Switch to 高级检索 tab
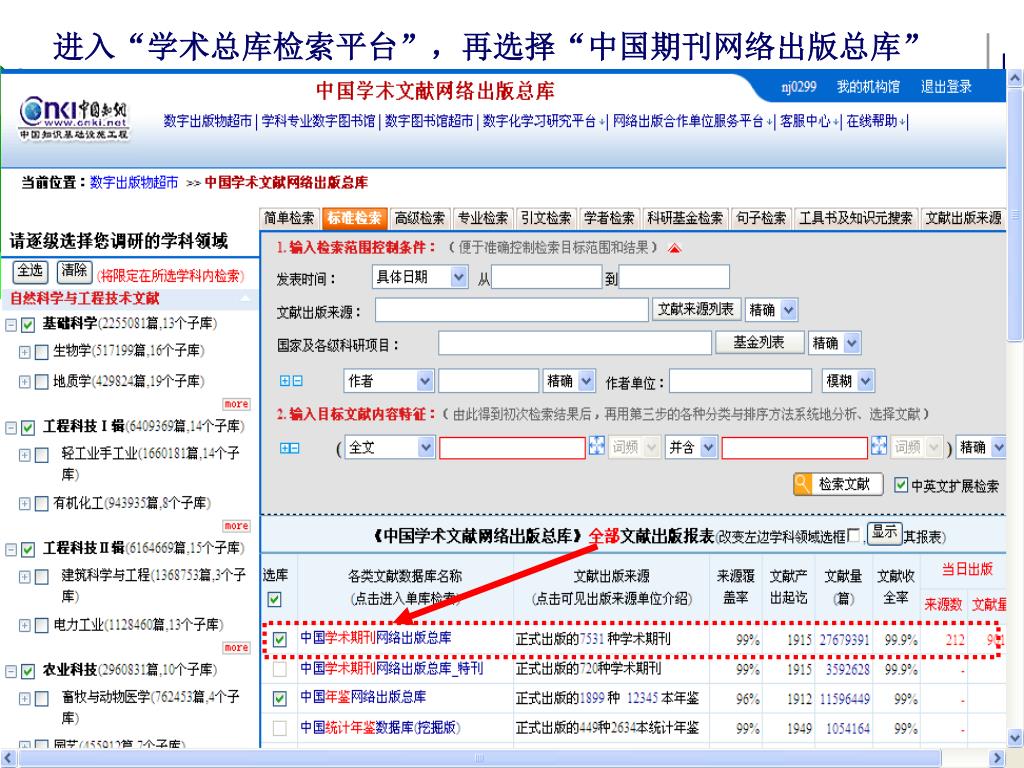The height and width of the screenshot is (768, 1024). [419, 218]
